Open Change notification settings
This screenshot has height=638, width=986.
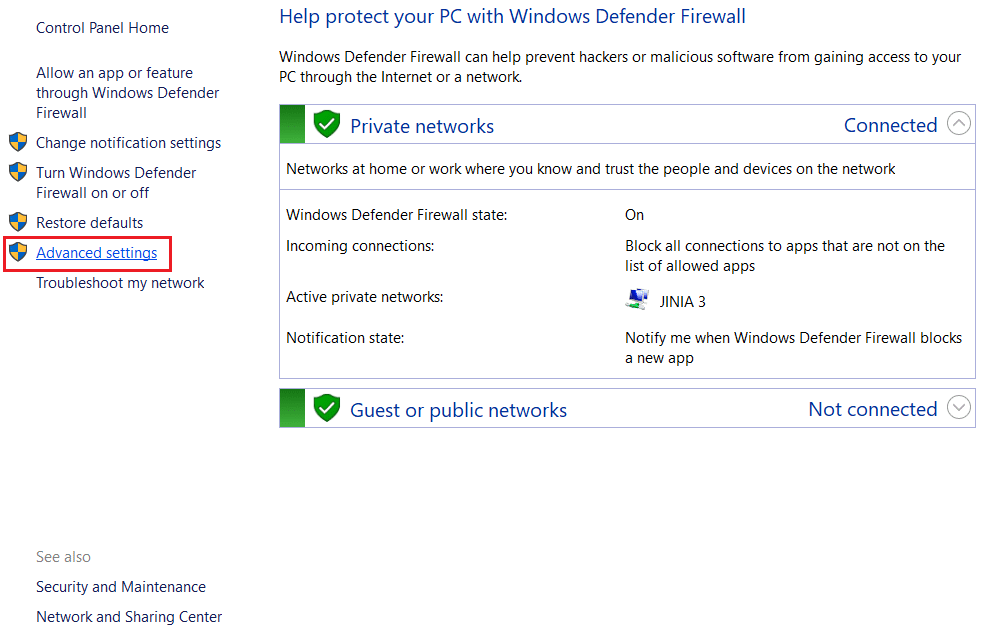click(128, 143)
